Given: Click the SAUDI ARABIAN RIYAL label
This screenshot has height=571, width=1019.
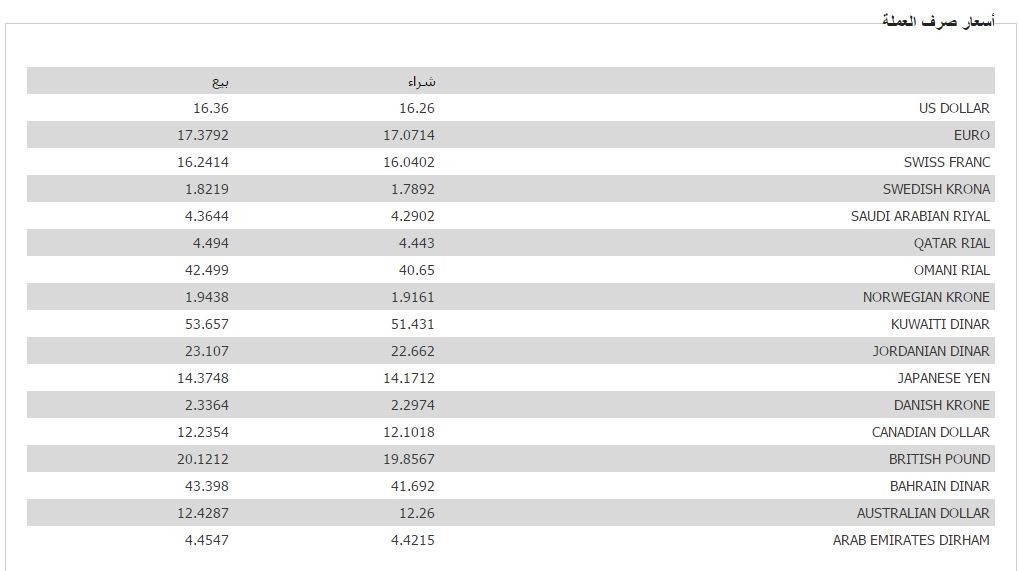Looking at the screenshot, I should [920, 216].
